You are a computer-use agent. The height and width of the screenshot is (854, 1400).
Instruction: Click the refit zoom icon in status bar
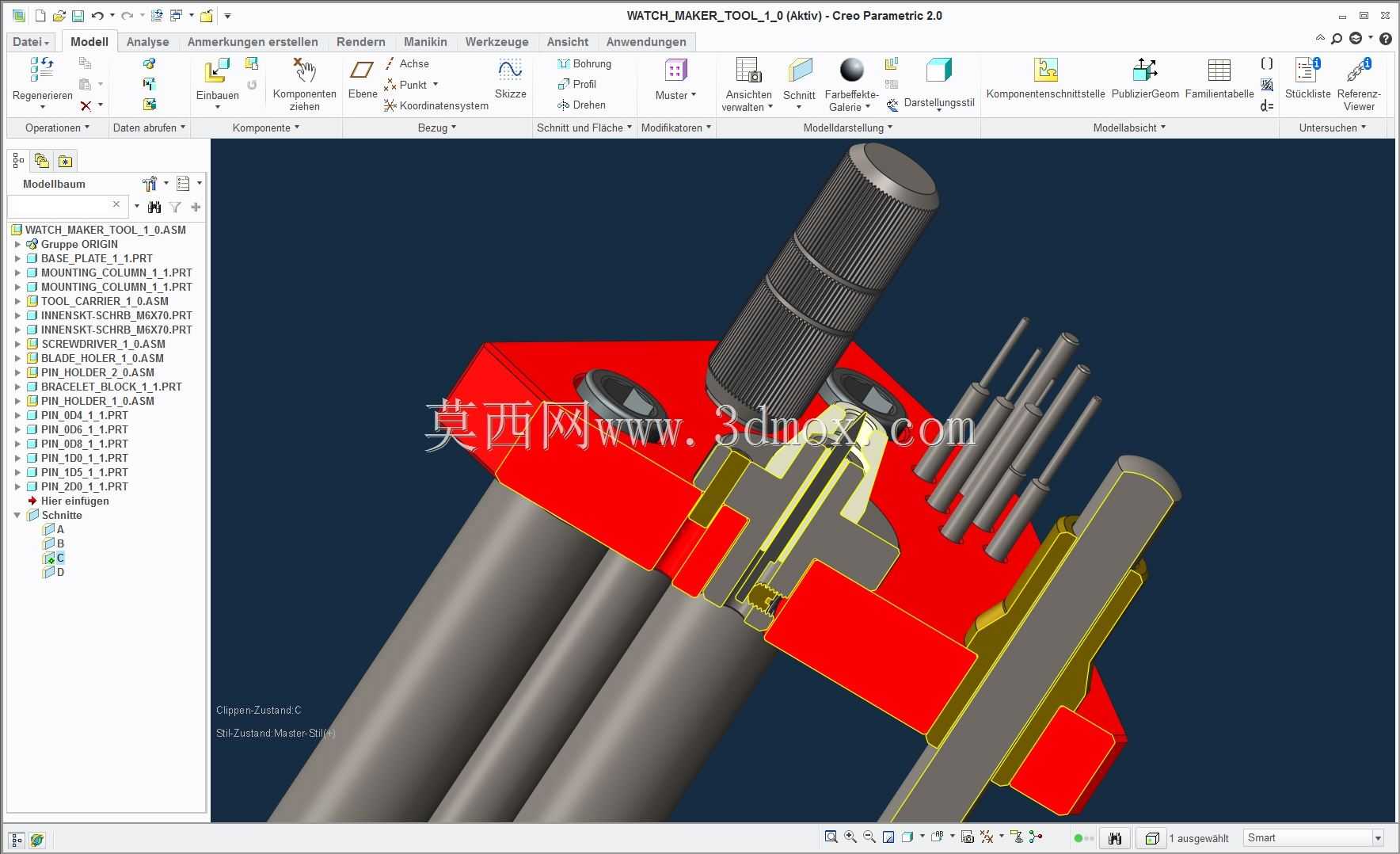click(831, 837)
